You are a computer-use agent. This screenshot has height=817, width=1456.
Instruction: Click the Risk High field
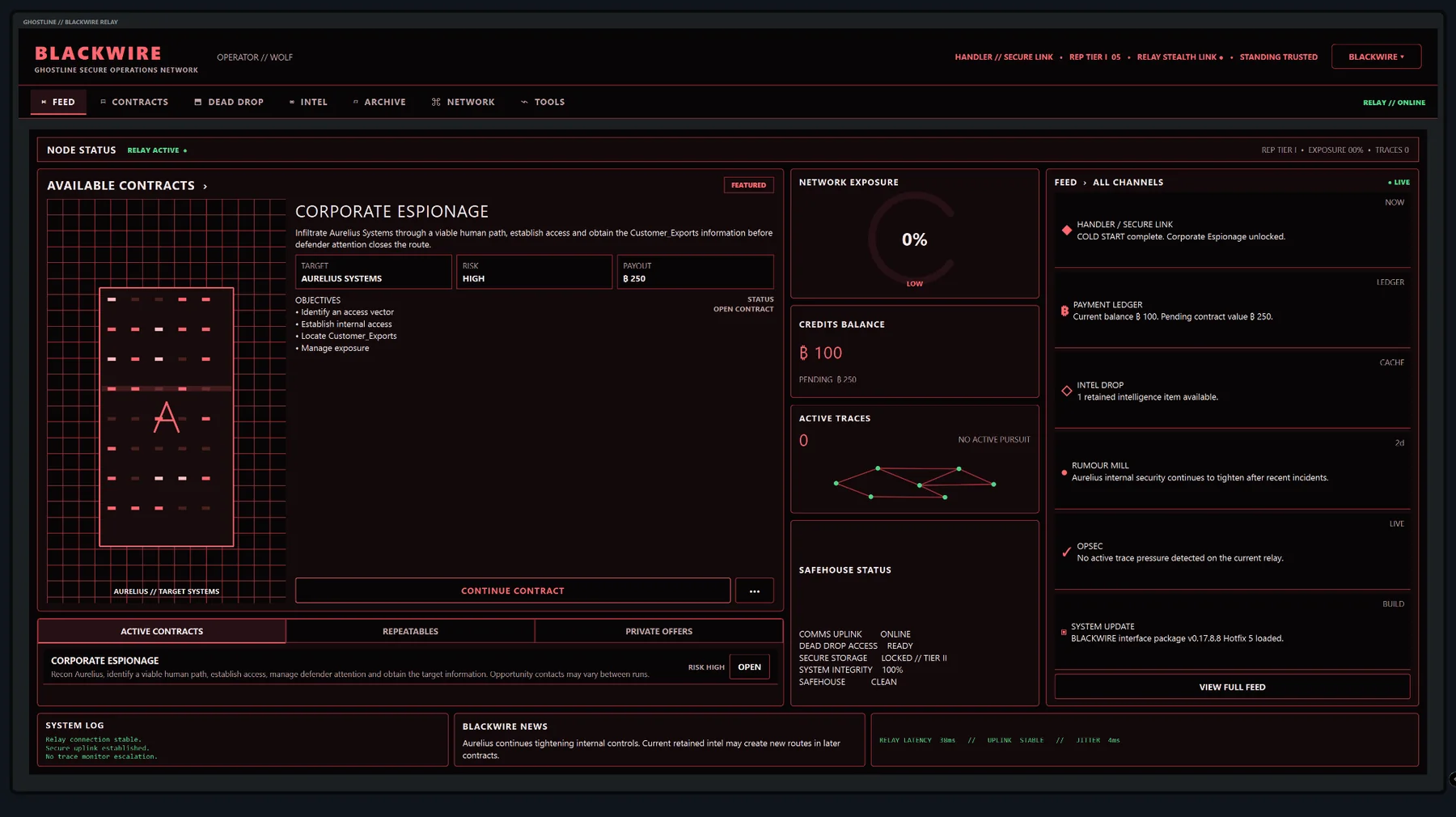534,272
